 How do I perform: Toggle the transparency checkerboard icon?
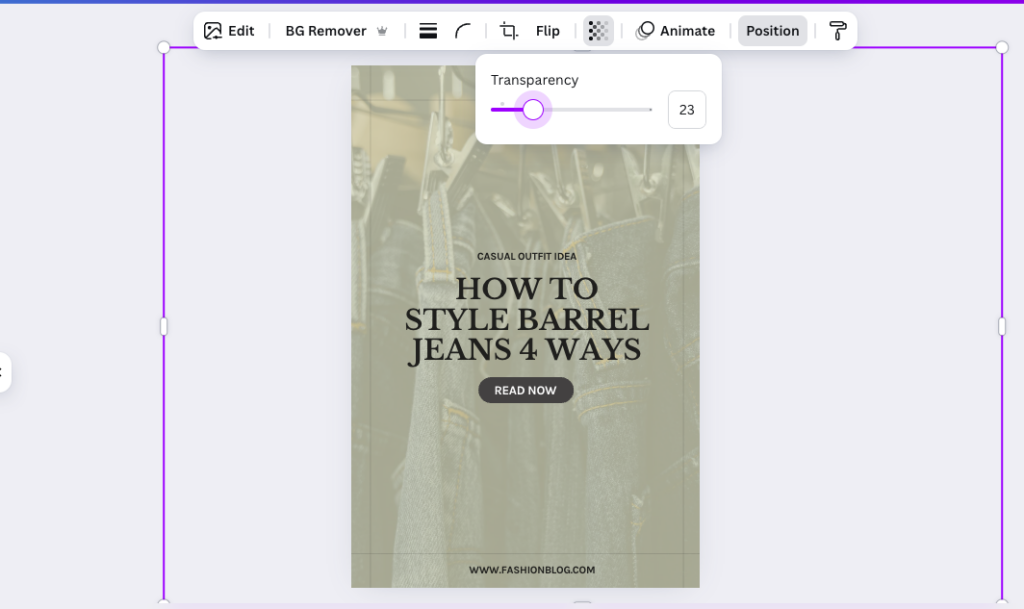click(598, 31)
